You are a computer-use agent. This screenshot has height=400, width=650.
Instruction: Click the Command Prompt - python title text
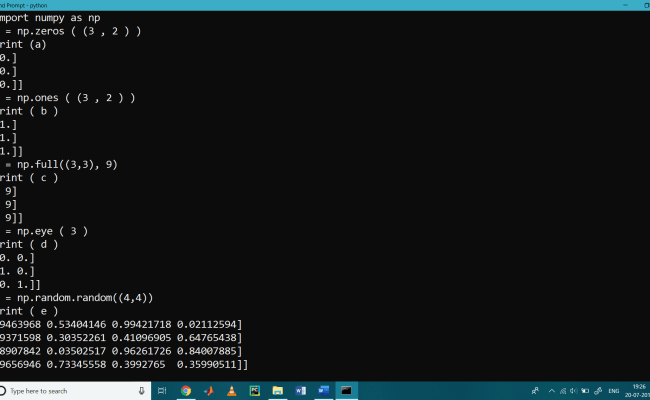(x=24, y=5)
